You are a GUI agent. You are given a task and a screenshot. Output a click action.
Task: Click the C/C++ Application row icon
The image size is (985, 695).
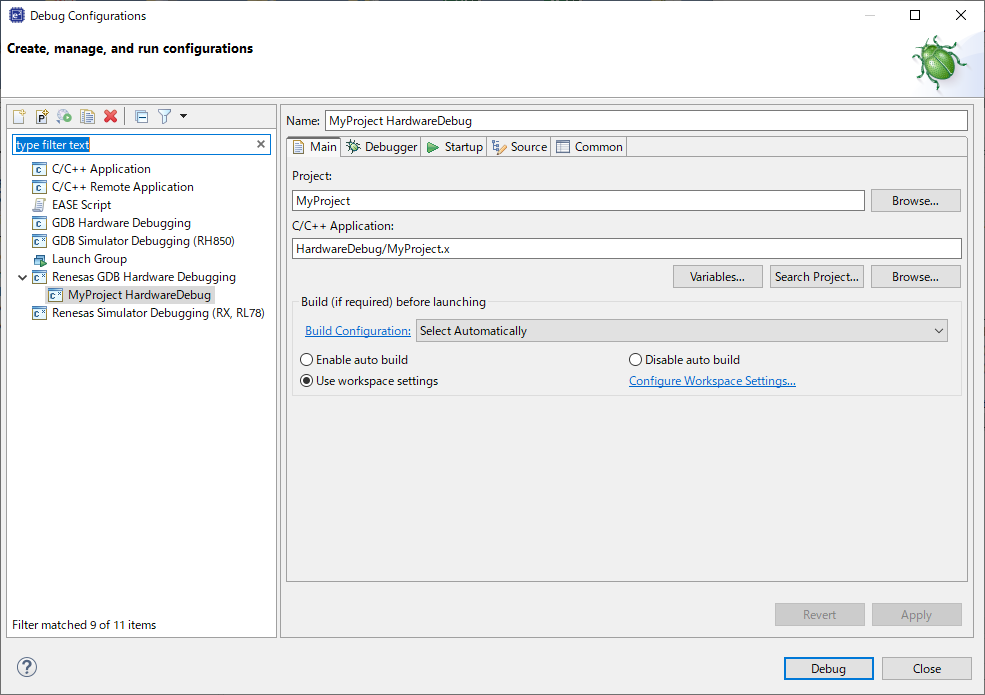(x=39, y=169)
